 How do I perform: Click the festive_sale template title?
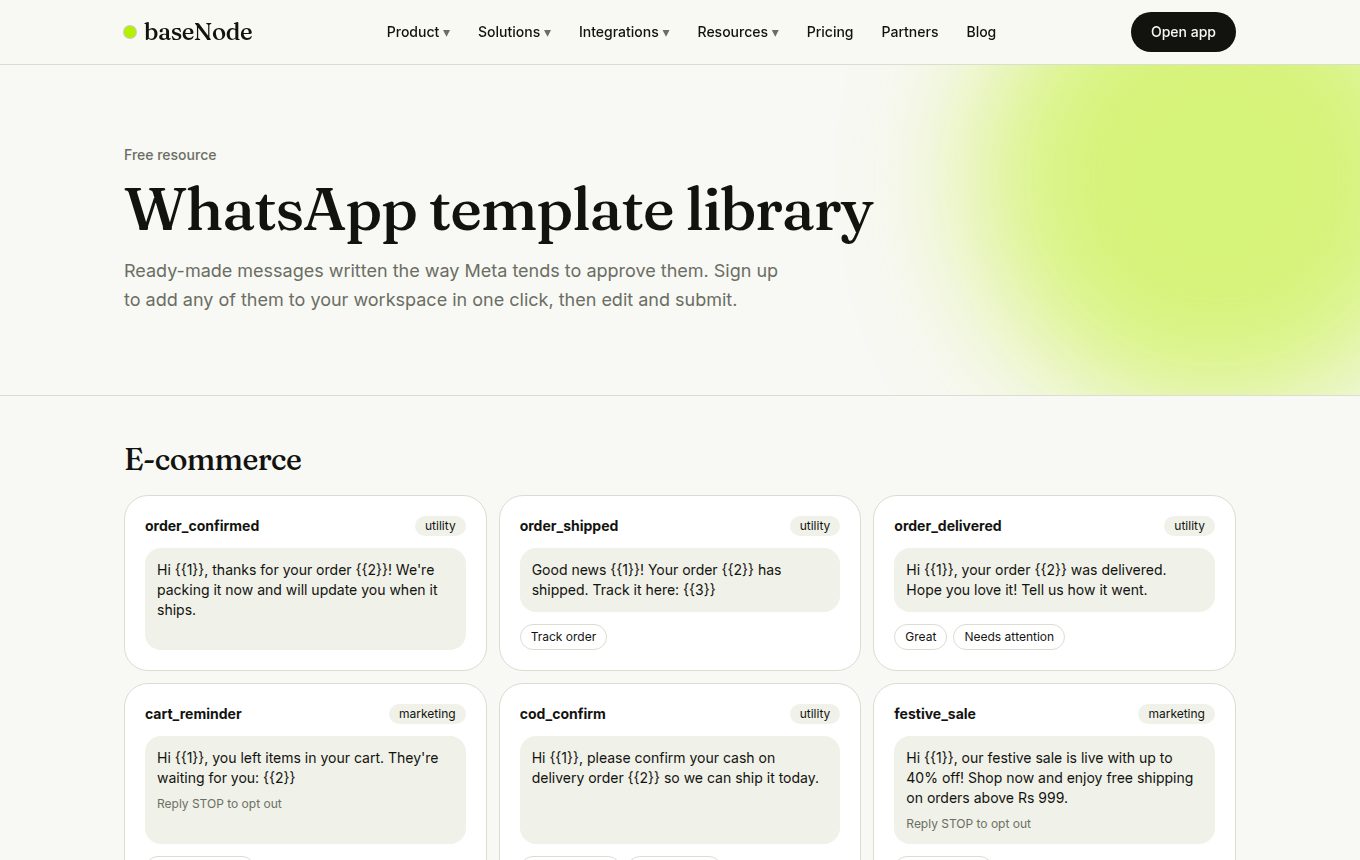tap(935, 714)
